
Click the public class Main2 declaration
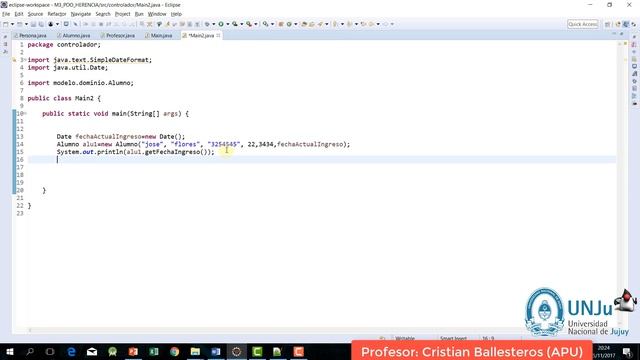(x=64, y=98)
